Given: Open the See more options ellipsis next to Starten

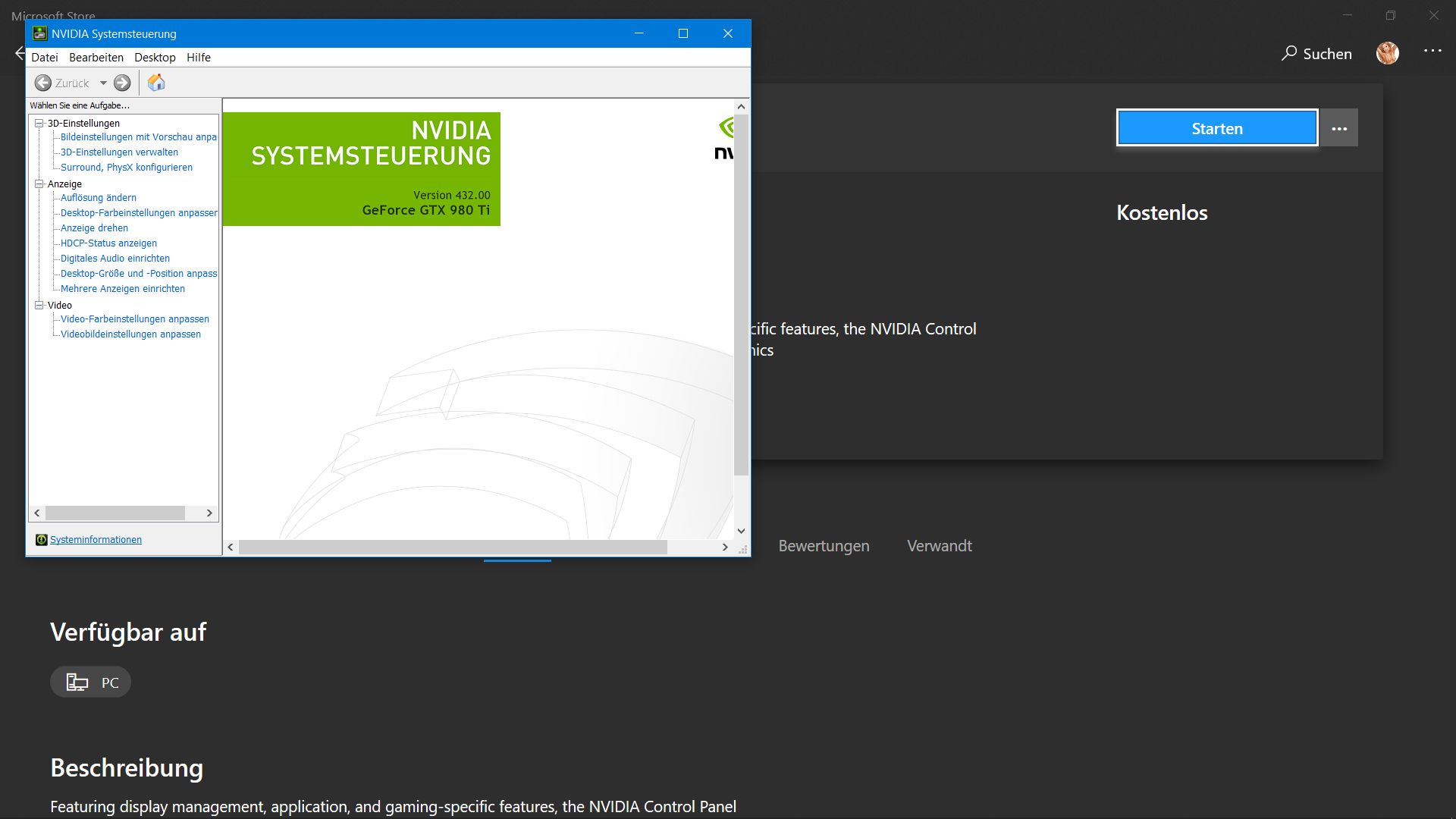Looking at the screenshot, I should [x=1338, y=127].
